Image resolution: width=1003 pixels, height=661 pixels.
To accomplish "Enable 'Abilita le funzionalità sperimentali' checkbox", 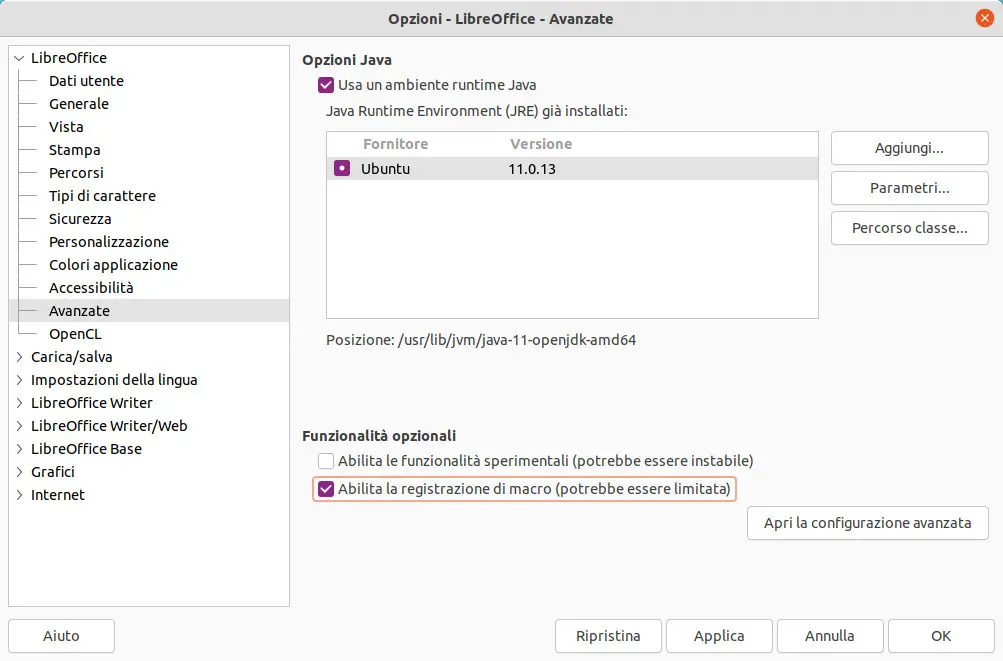I will [x=326, y=461].
